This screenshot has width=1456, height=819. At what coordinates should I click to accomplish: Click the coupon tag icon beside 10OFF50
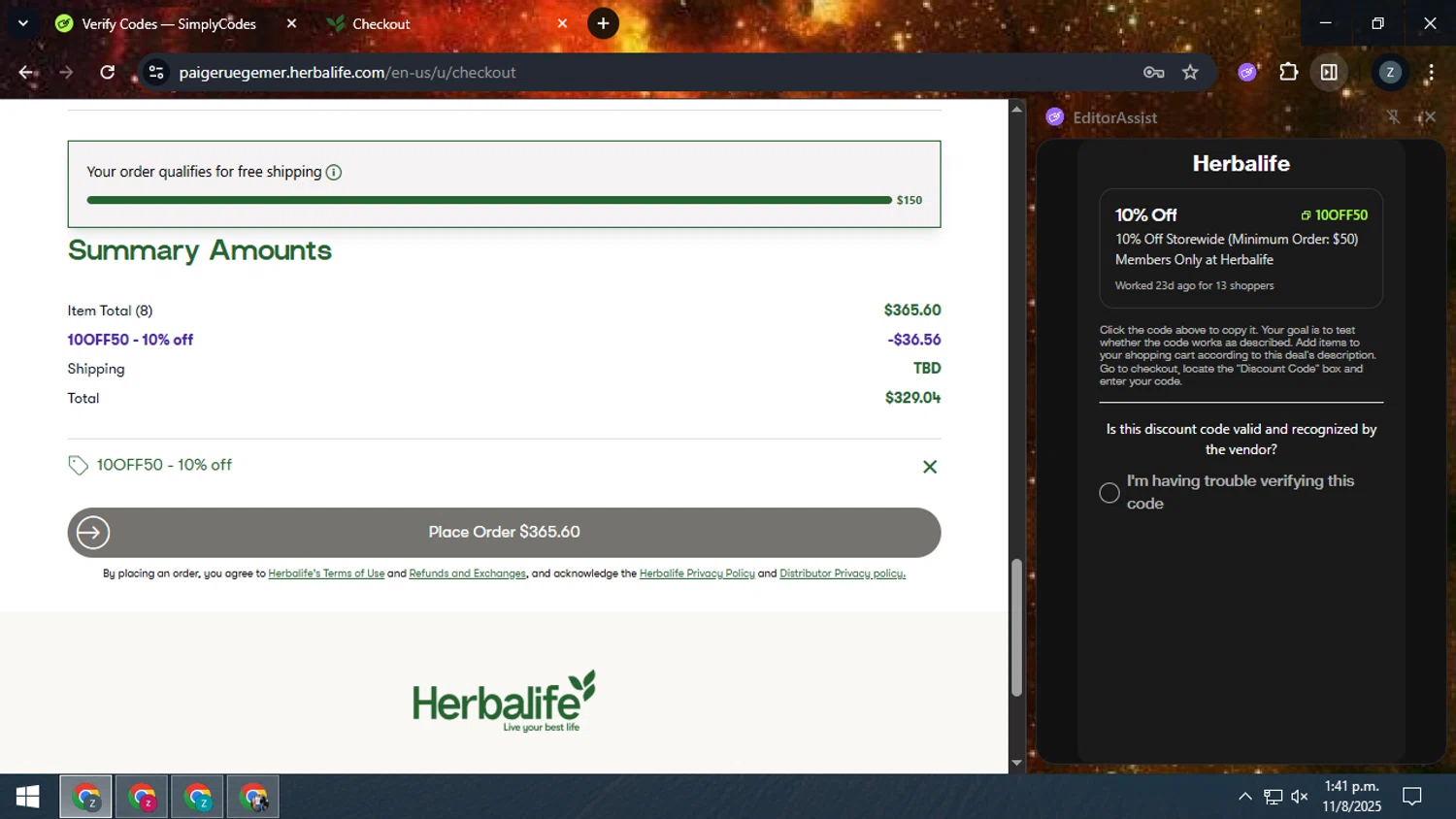[78, 466]
